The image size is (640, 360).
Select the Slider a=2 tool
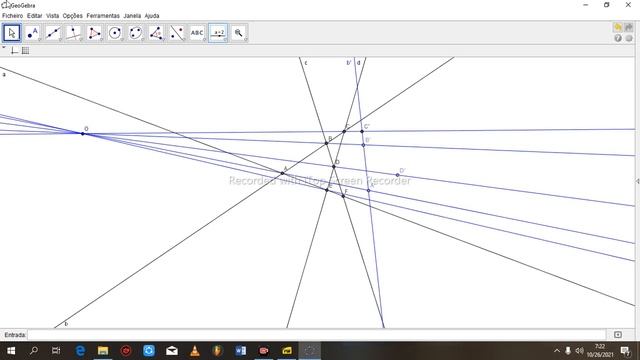[218, 33]
